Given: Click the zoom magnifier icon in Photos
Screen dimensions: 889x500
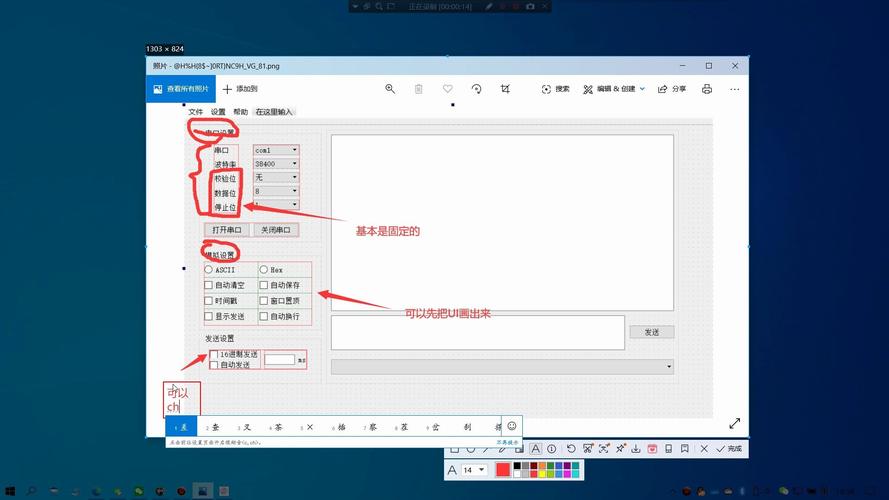Looking at the screenshot, I should 390,89.
